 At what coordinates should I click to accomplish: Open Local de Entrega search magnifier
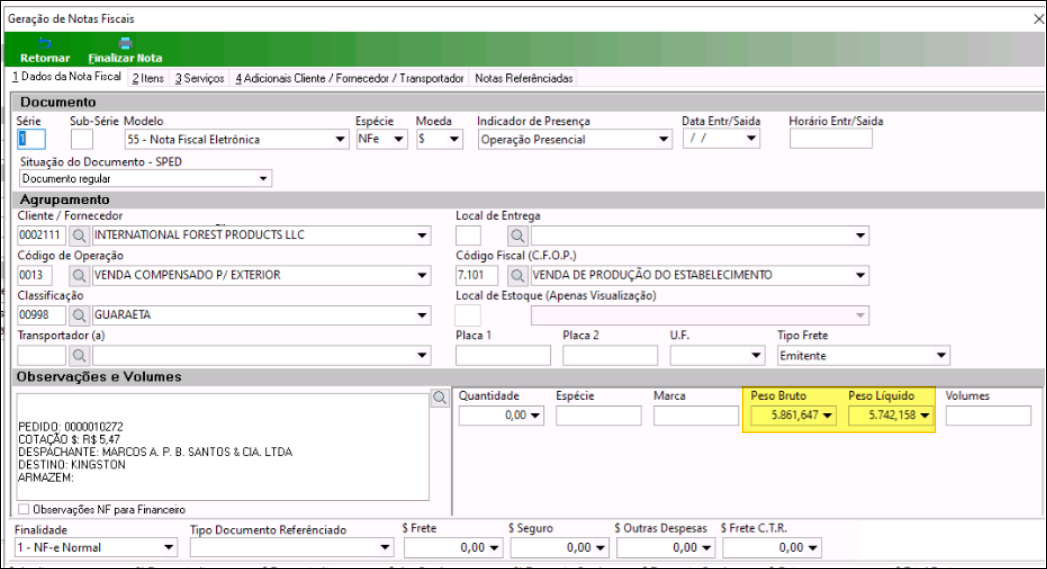click(x=517, y=235)
